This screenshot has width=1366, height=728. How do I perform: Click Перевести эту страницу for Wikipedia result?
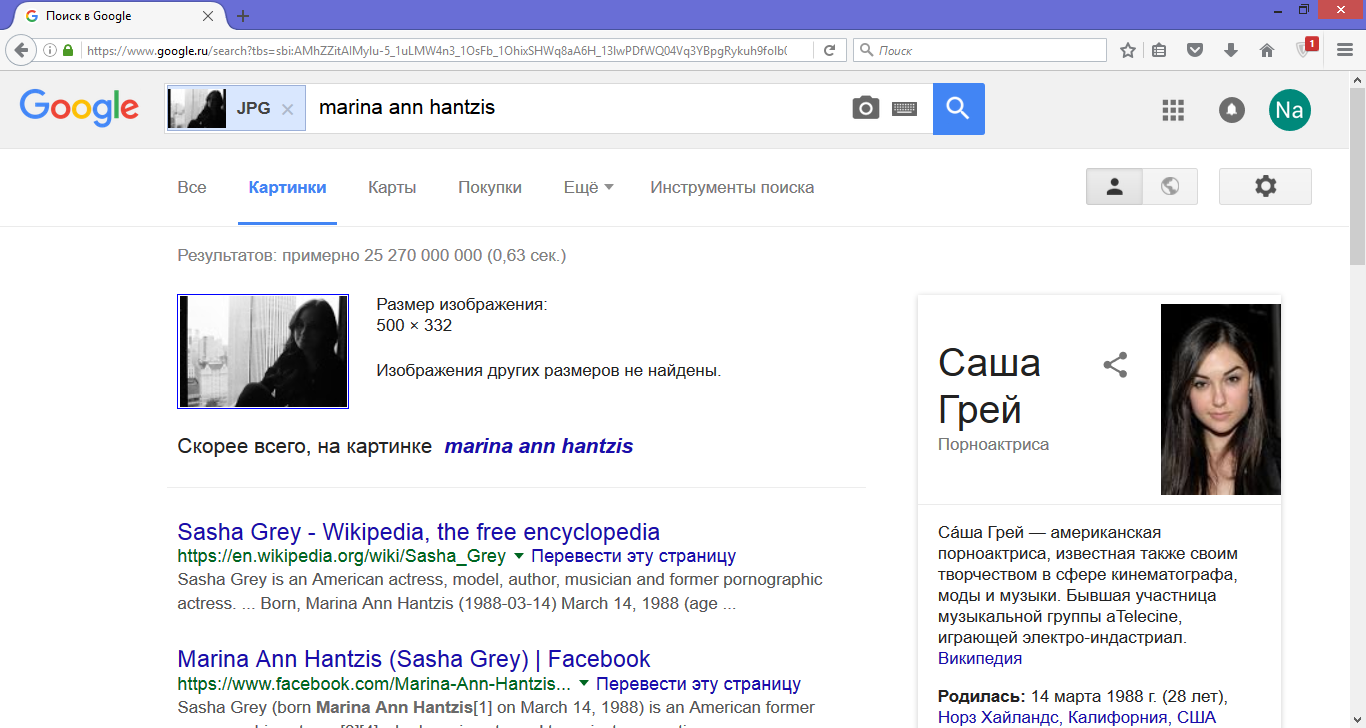pyautogui.click(x=634, y=556)
